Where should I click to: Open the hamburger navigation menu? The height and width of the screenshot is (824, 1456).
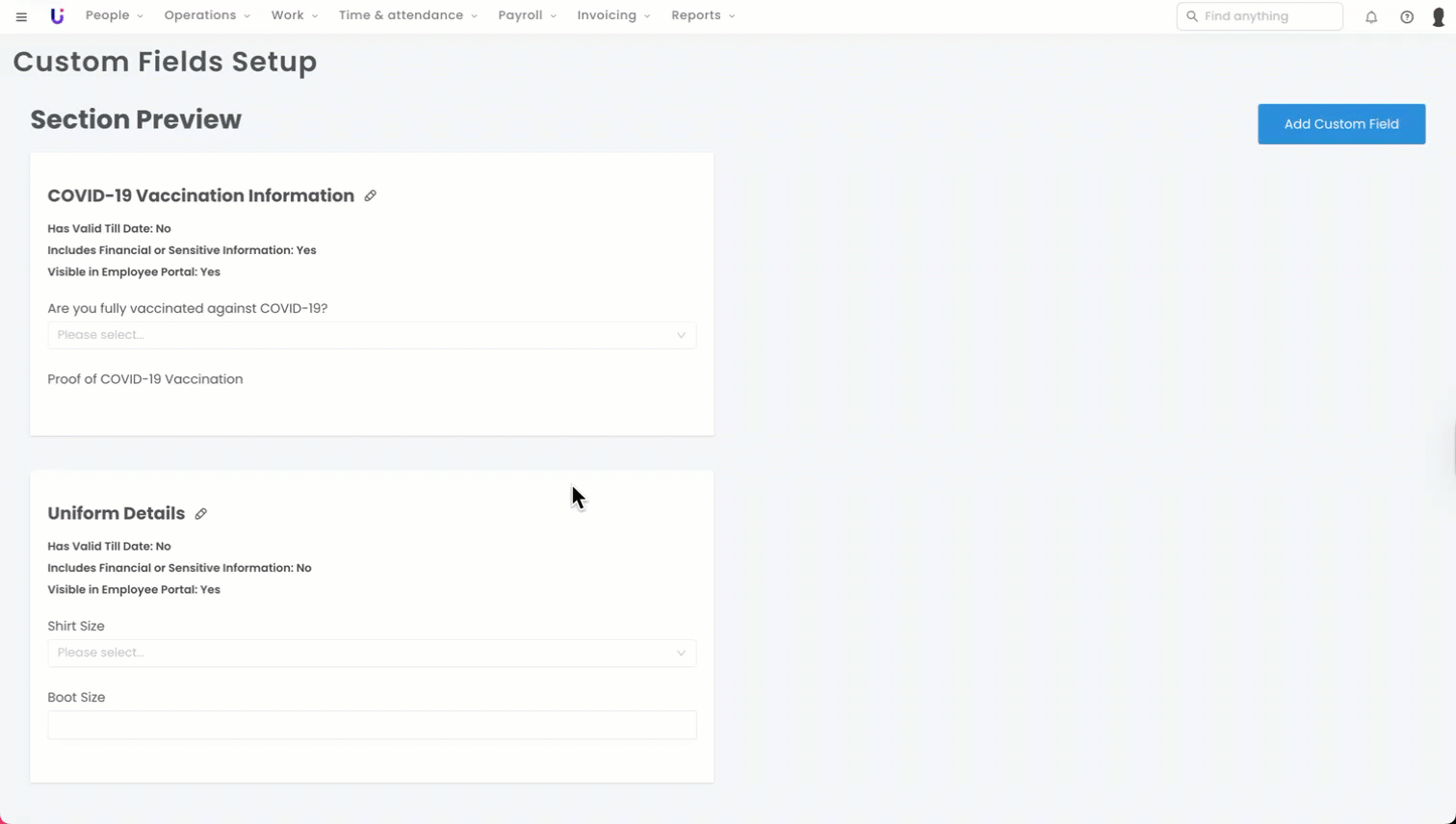tap(21, 16)
